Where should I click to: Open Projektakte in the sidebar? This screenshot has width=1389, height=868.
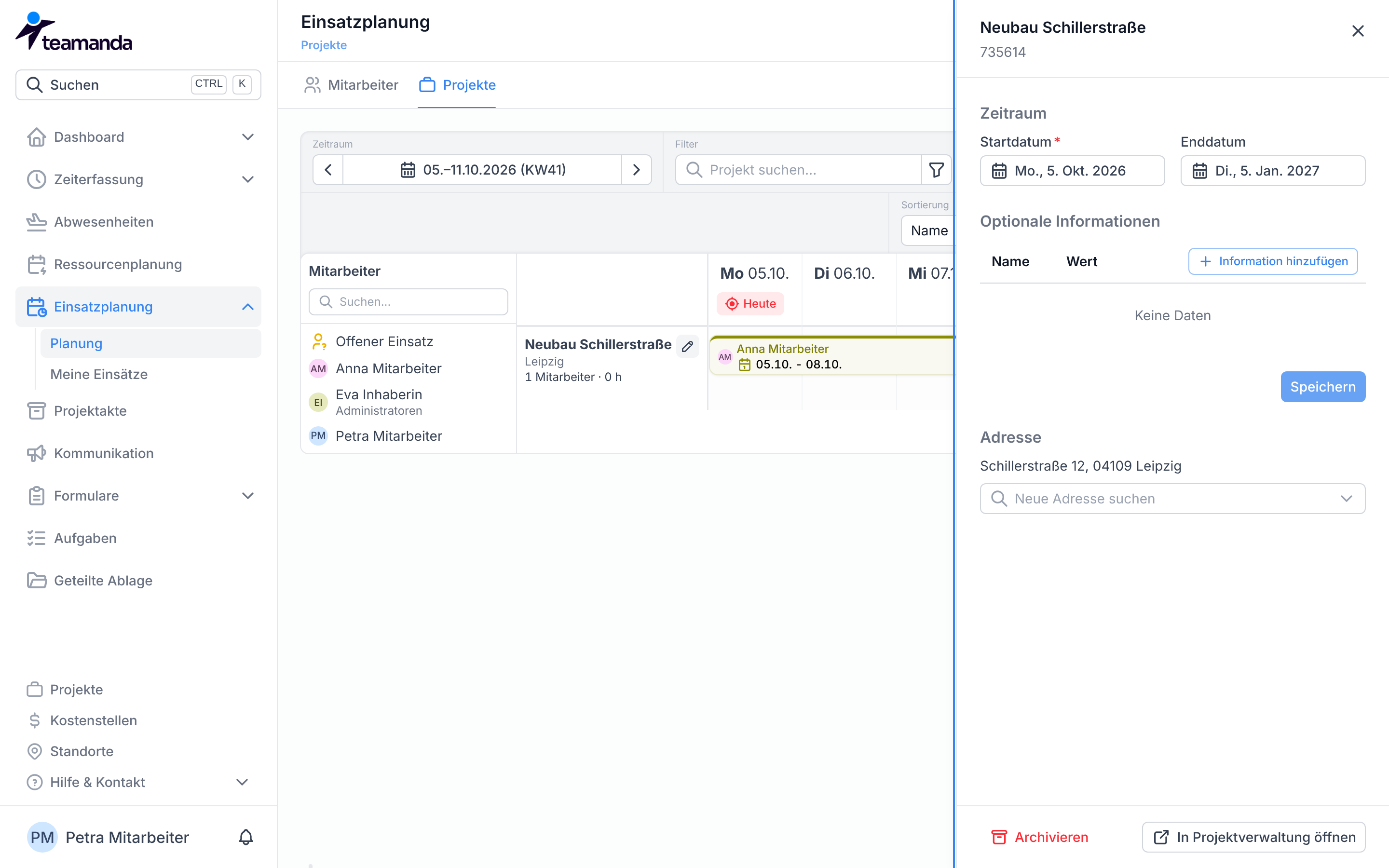tap(138, 411)
